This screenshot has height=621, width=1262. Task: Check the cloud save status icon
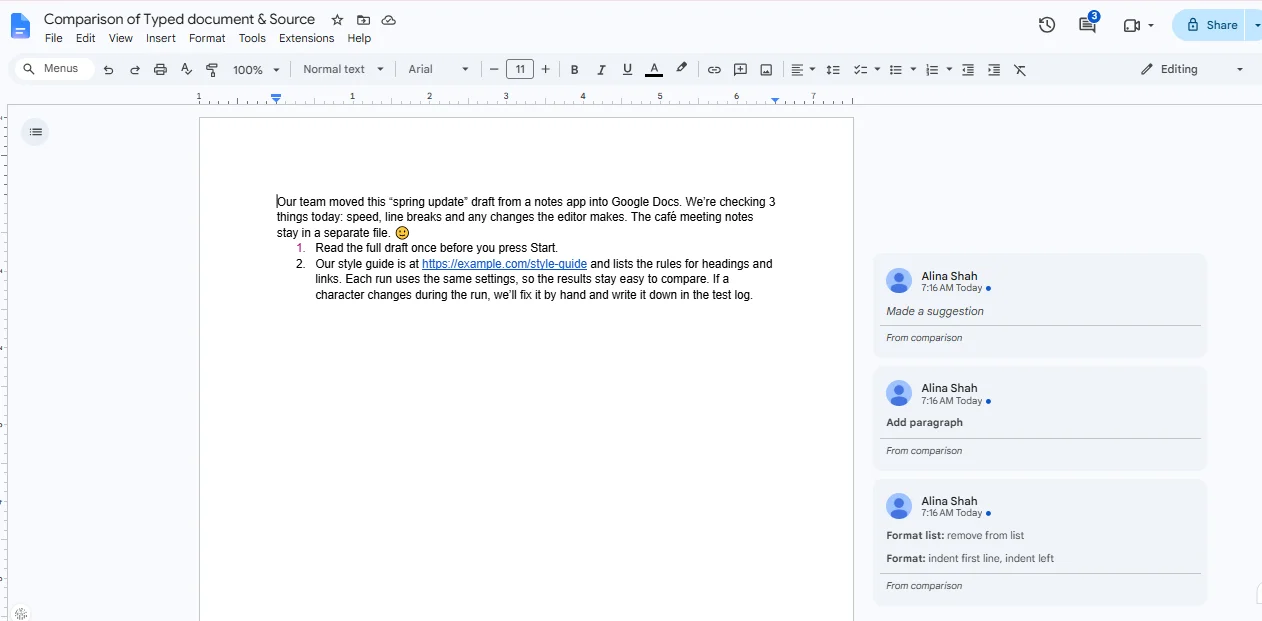click(389, 20)
